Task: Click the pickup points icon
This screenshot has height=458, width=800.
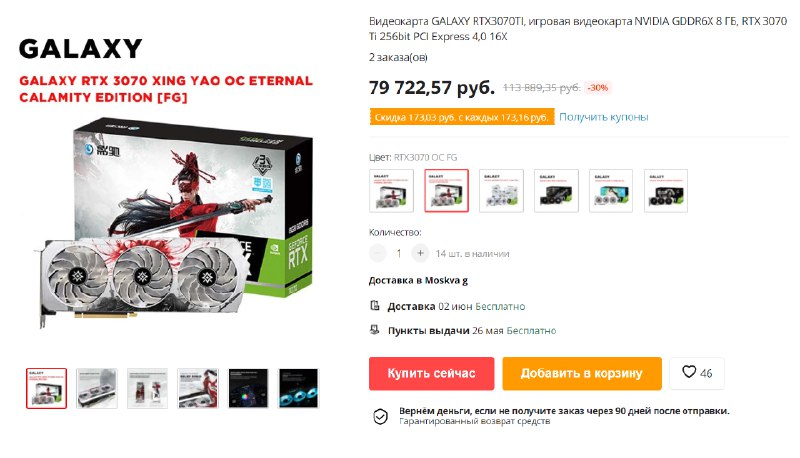Action: (374, 330)
